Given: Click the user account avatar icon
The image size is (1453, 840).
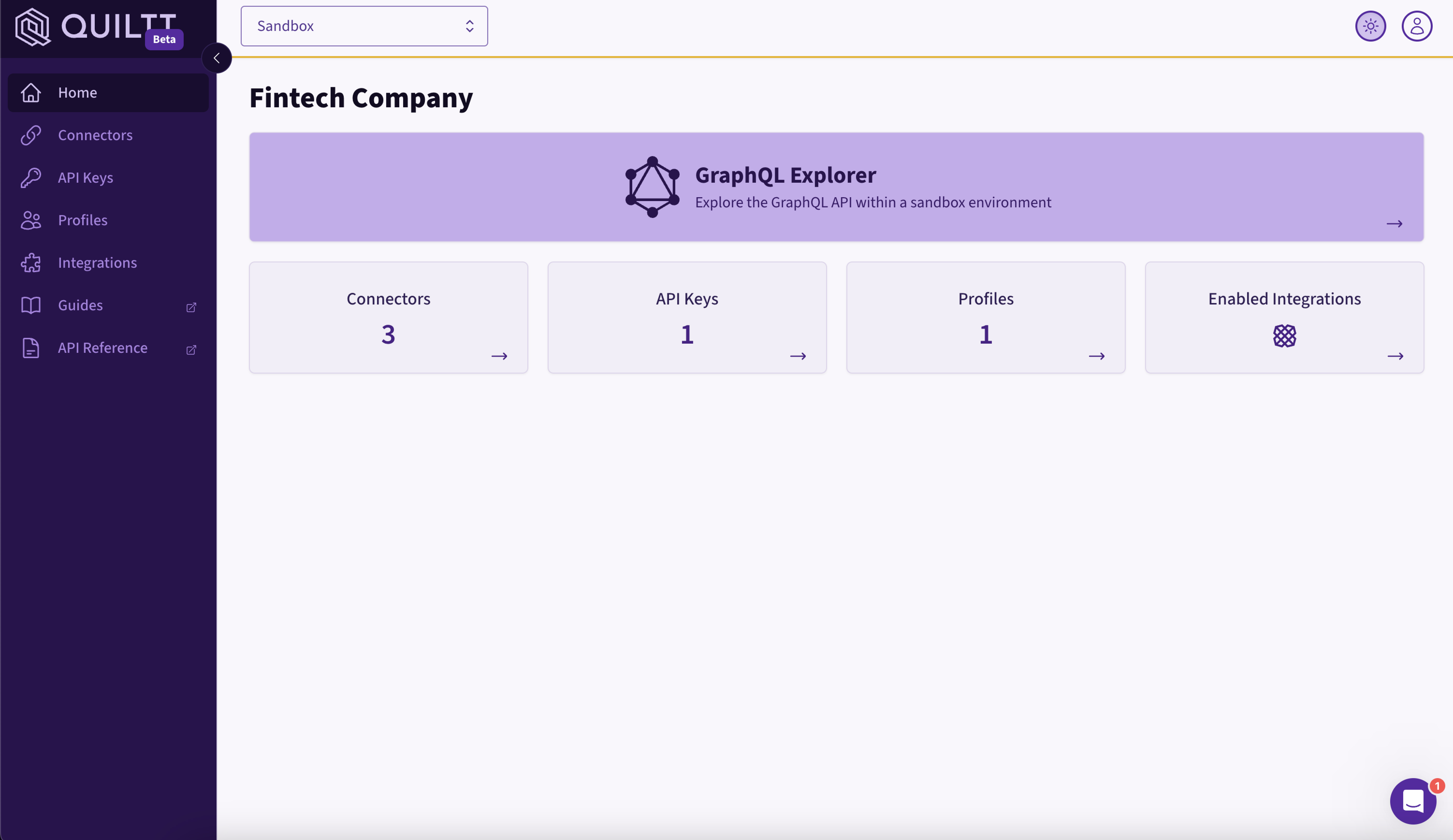Looking at the screenshot, I should (1417, 25).
